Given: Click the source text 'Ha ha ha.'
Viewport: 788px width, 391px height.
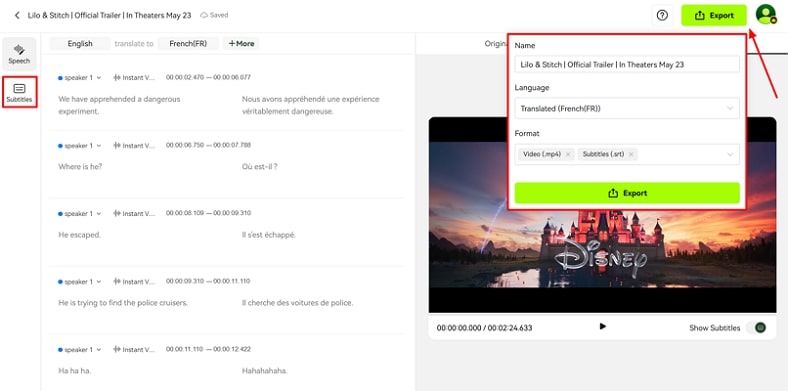Looking at the screenshot, I should [x=74, y=371].
